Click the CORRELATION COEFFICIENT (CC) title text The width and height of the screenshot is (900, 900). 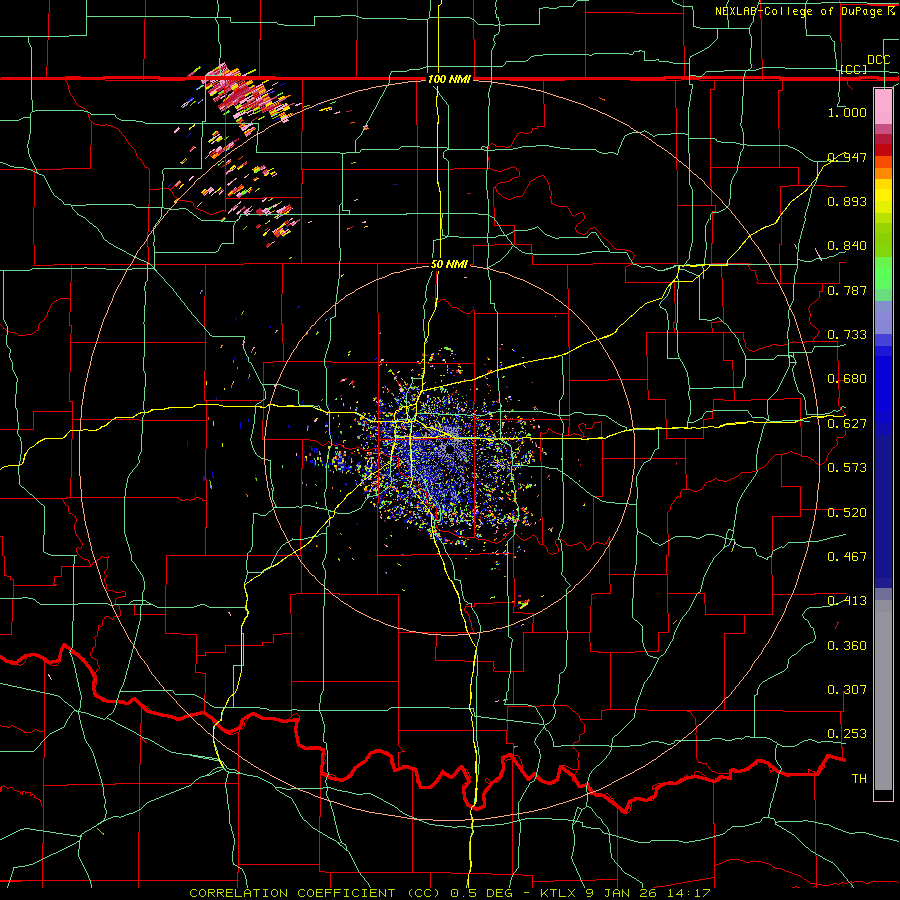[315, 893]
